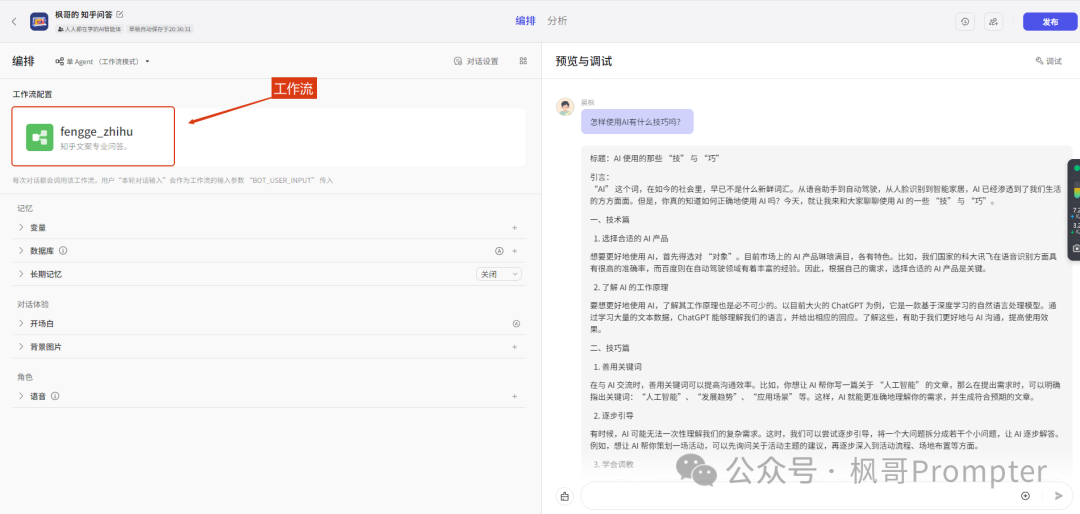Click the auto-generate icon in 开场白 row
The height and width of the screenshot is (514, 1080).
tap(516, 324)
